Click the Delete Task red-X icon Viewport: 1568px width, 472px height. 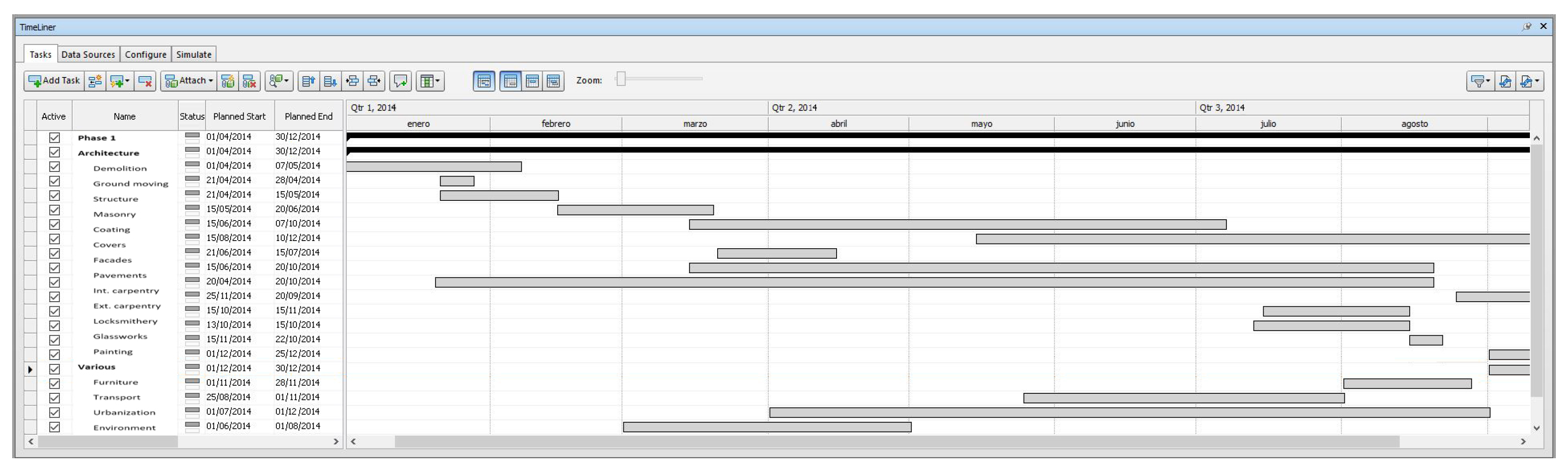[x=145, y=81]
